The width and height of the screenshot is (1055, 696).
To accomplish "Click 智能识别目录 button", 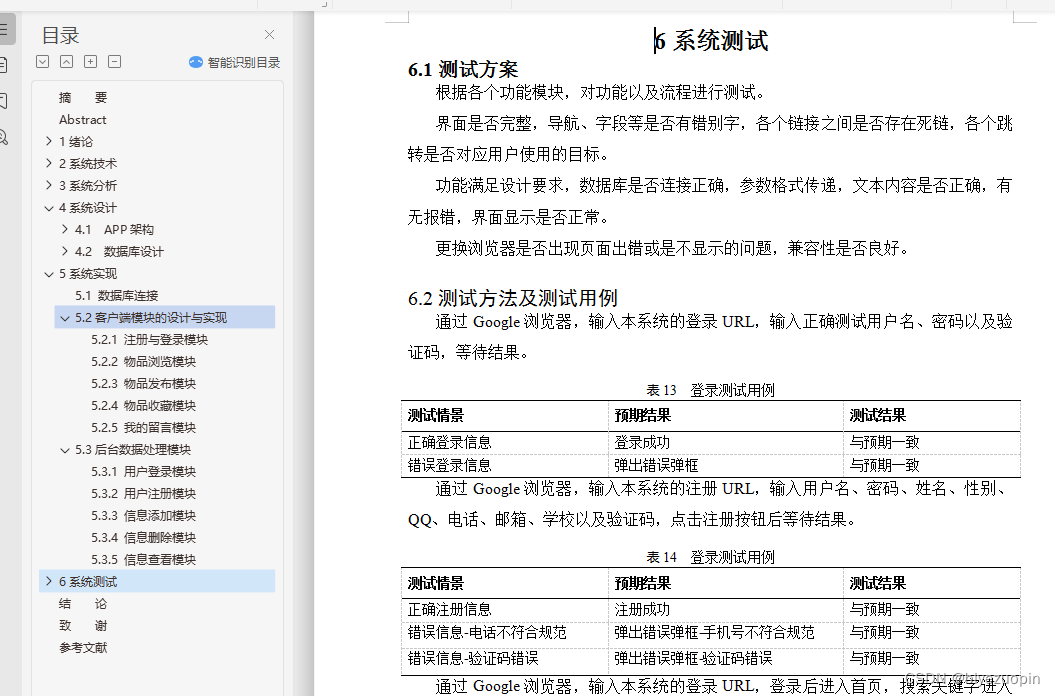I will (235, 63).
